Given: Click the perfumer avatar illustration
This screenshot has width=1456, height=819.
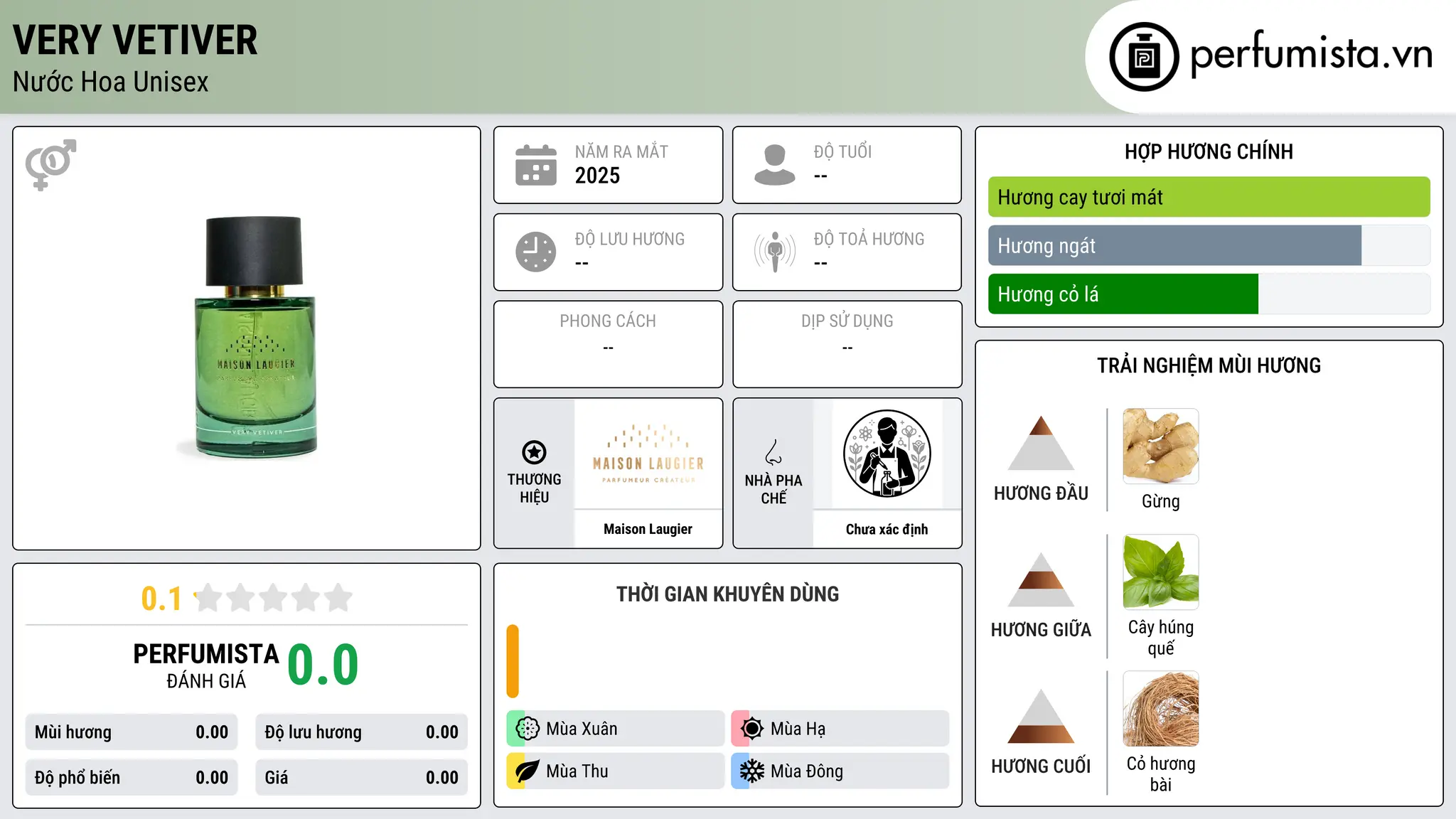Looking at the screenshot, I should pyautogui.click(x=887, y=454).
